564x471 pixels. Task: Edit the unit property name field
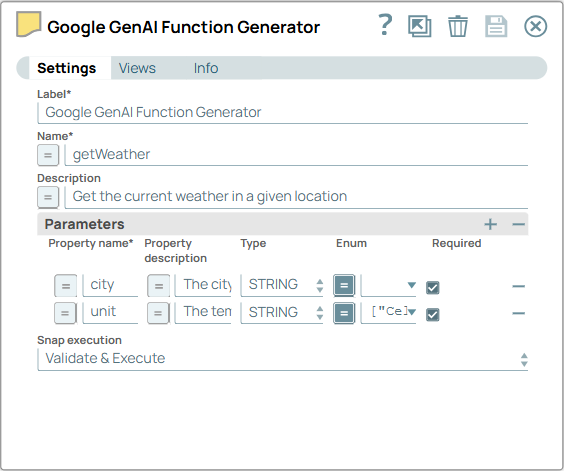pyautogui.click(x=110, y=312)
